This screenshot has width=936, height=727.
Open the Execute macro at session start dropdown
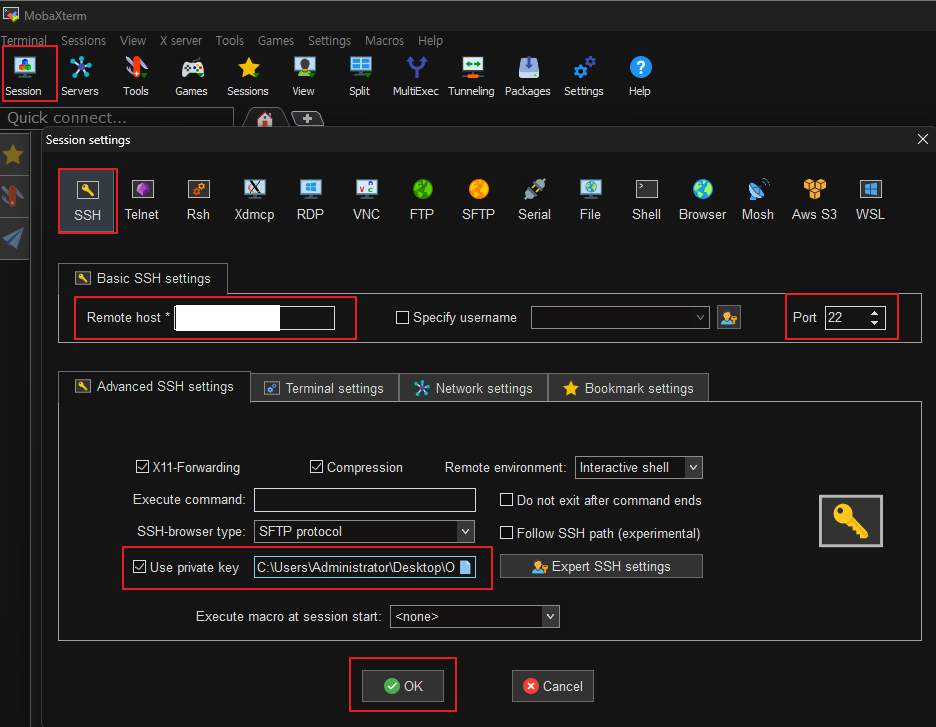(550, 617)
